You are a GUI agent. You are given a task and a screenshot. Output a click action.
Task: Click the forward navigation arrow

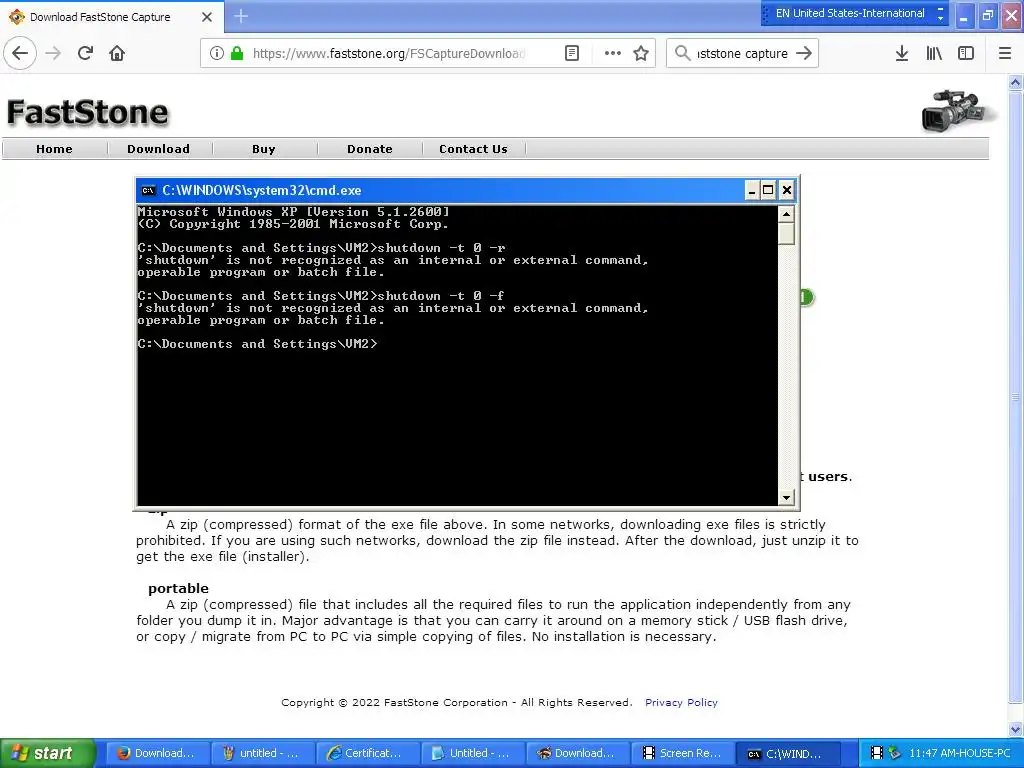point(54,53)
